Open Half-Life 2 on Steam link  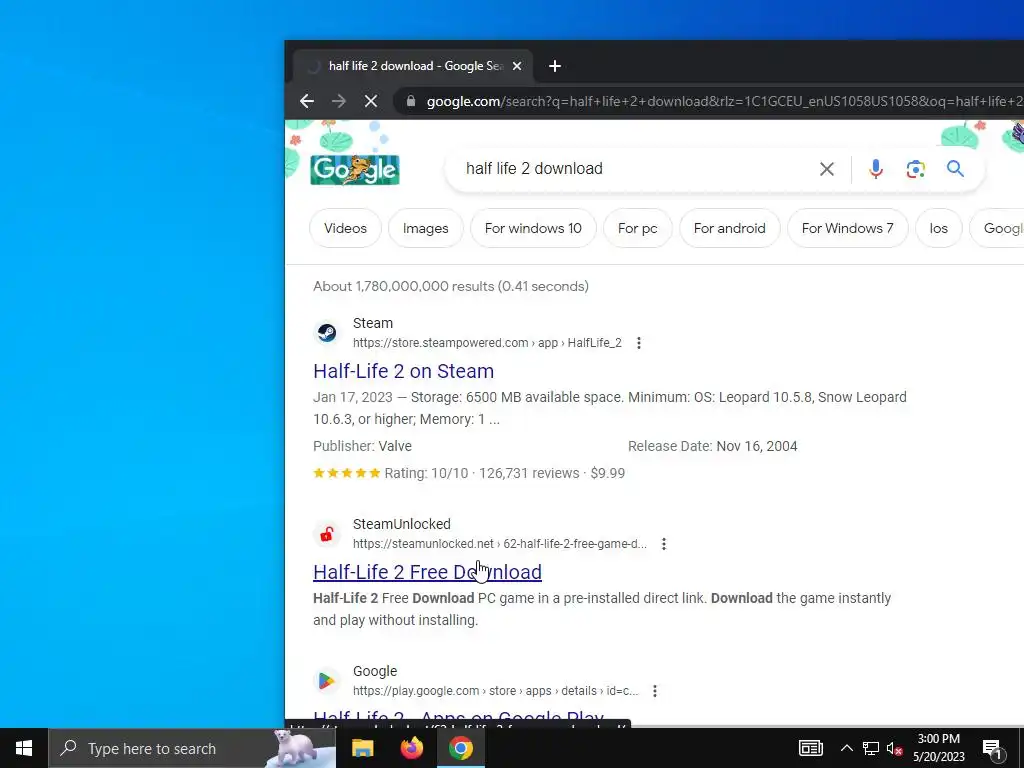(x=404, y=371)
